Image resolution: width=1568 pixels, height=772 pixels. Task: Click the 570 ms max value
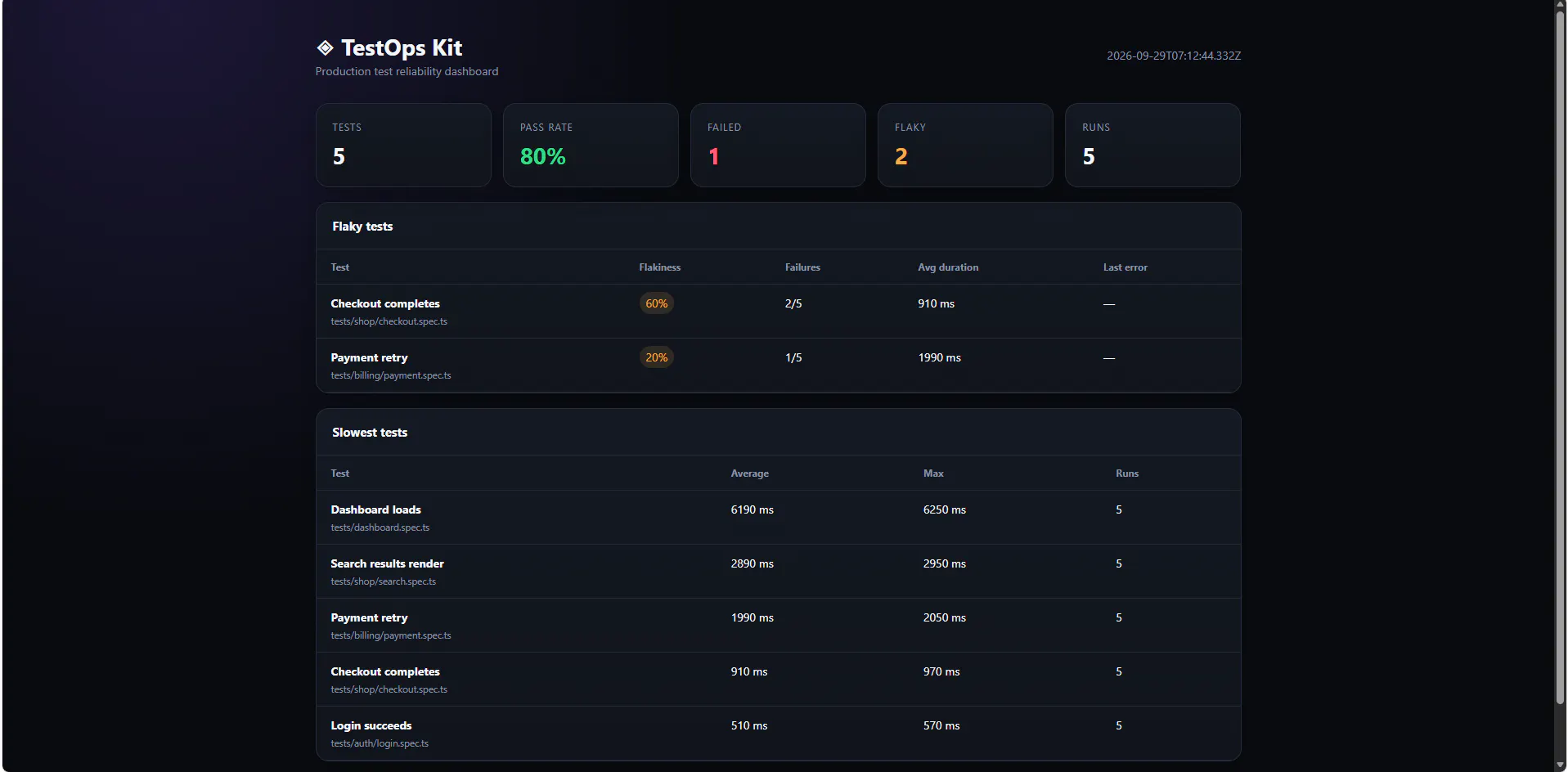tap(941, 725)
